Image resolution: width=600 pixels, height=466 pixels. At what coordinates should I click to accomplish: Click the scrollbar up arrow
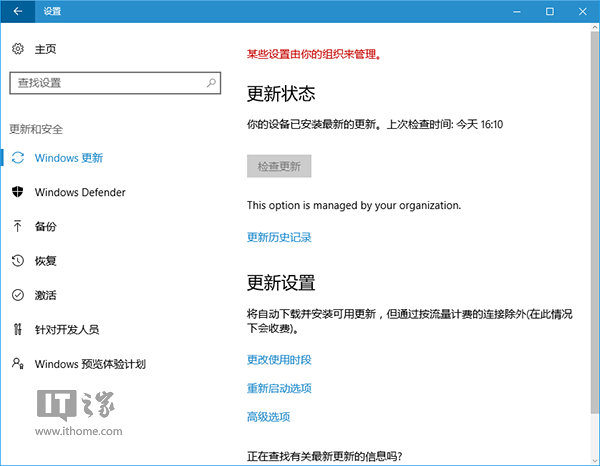595,27
